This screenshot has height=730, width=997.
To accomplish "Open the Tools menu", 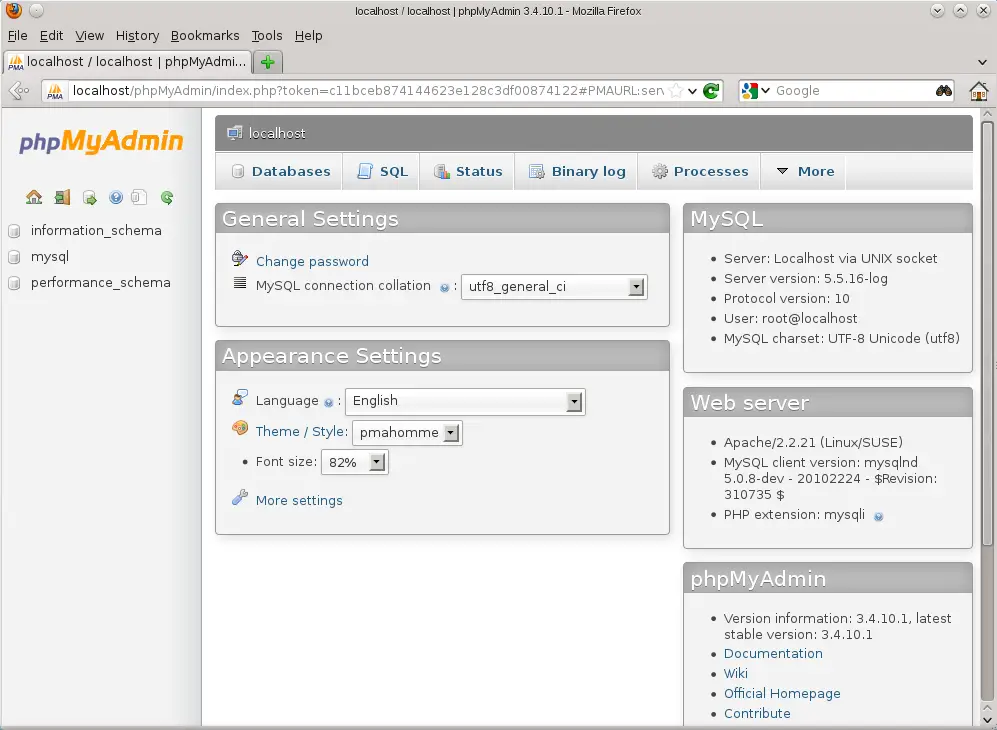I will (x=266, y=36).
